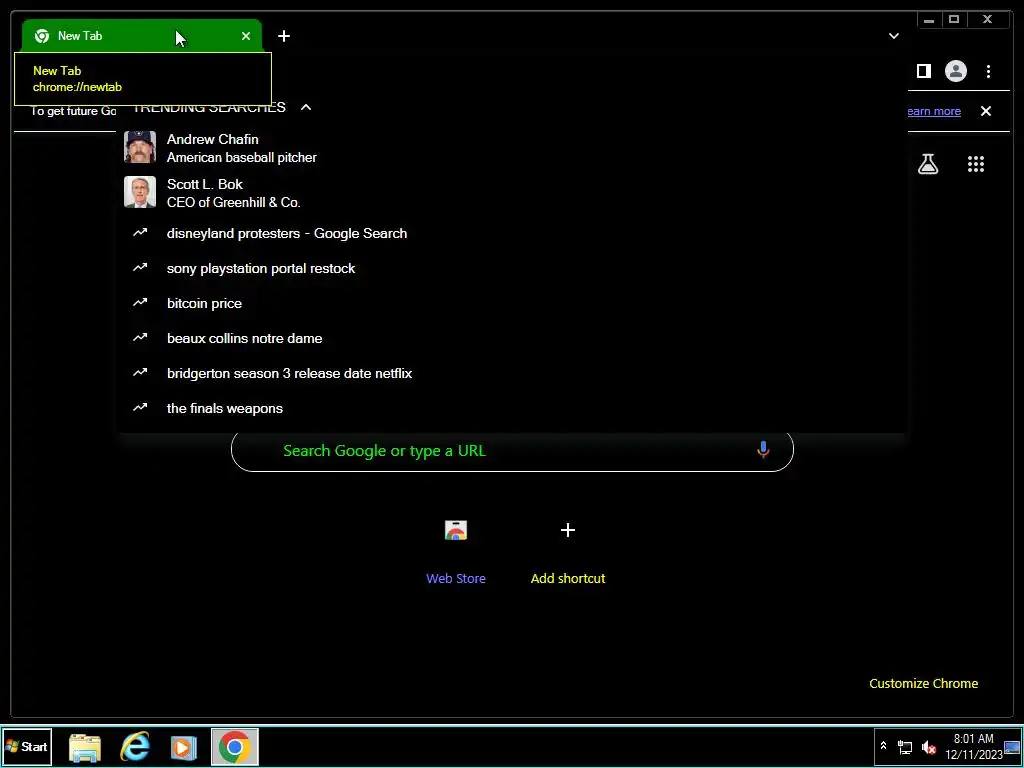Open the Google apps grid
This screenshot has width=1024, height=768.
(x=975, y=164)
